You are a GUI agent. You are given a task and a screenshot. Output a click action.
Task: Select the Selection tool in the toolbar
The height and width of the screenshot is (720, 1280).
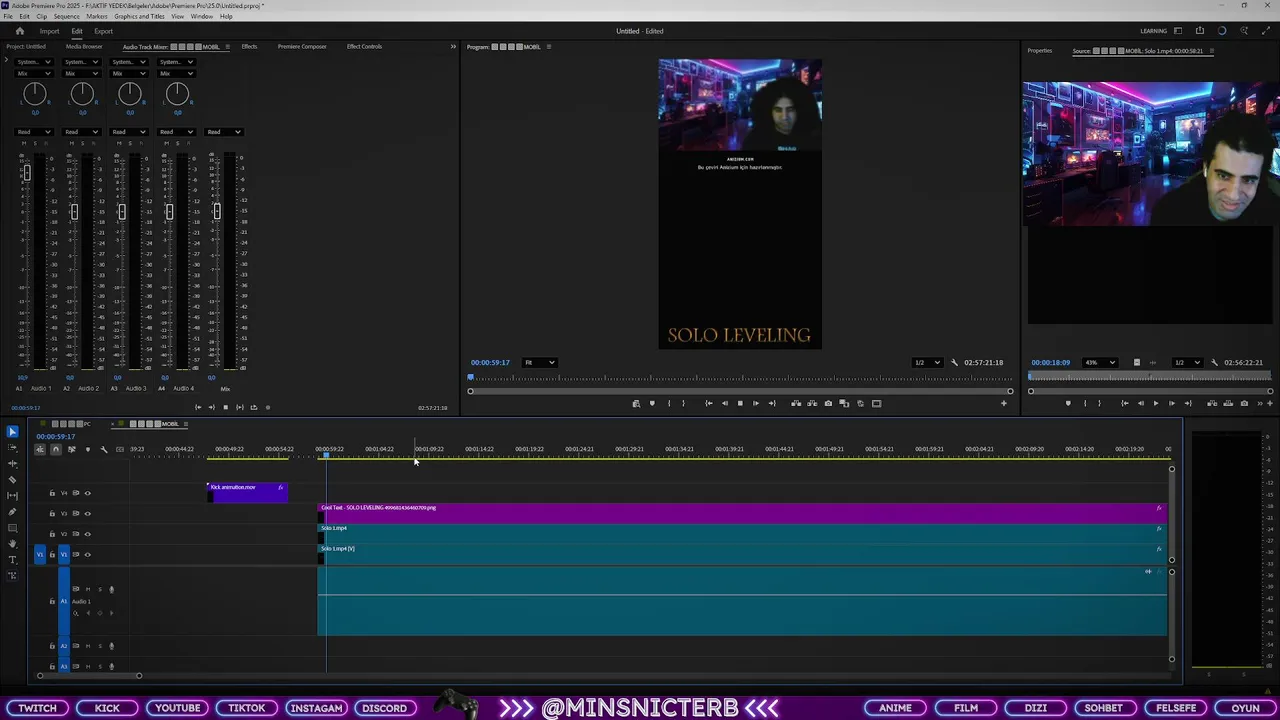12,432
